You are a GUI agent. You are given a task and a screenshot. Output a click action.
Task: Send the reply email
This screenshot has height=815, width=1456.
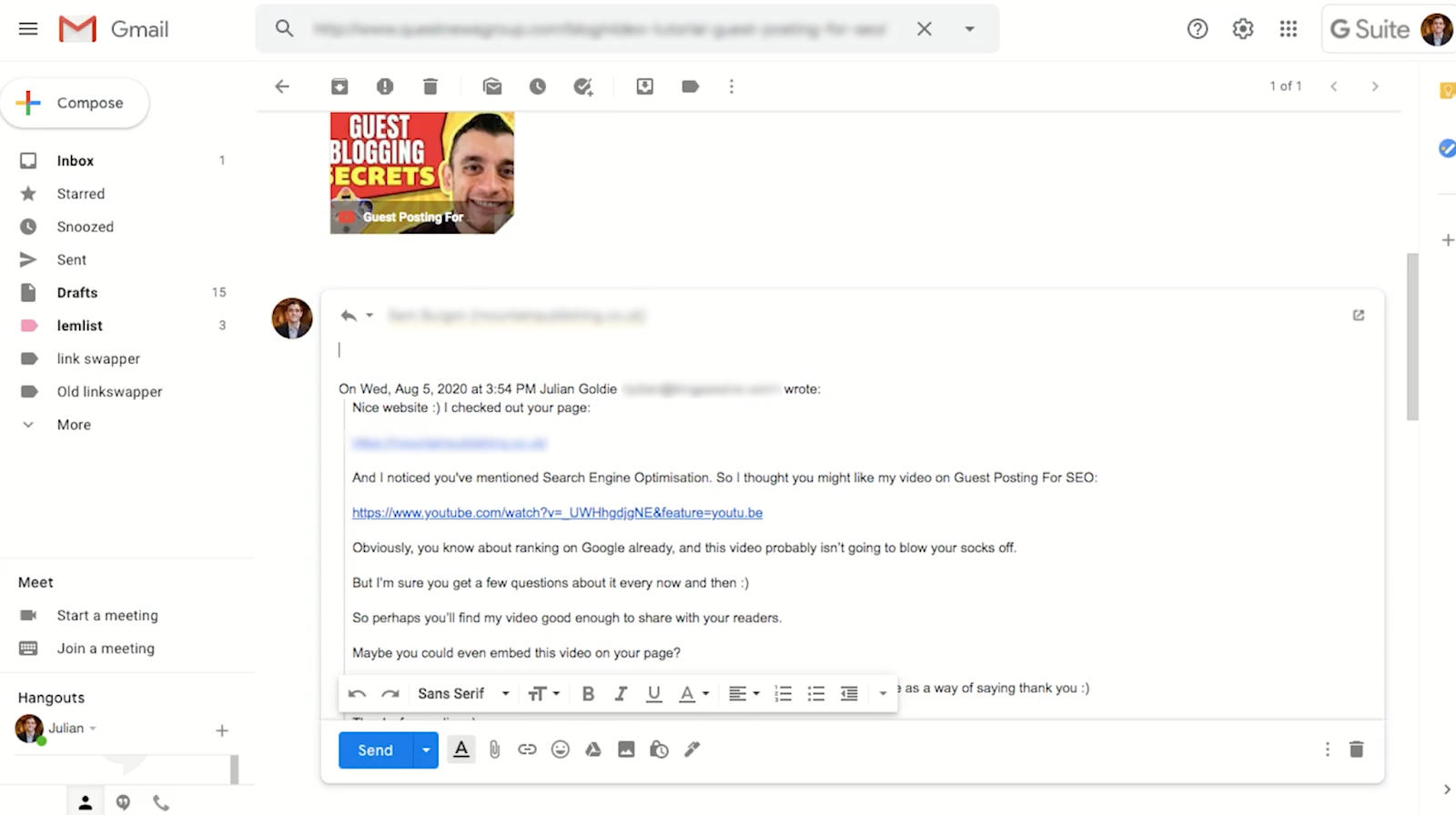coord(375,750)
